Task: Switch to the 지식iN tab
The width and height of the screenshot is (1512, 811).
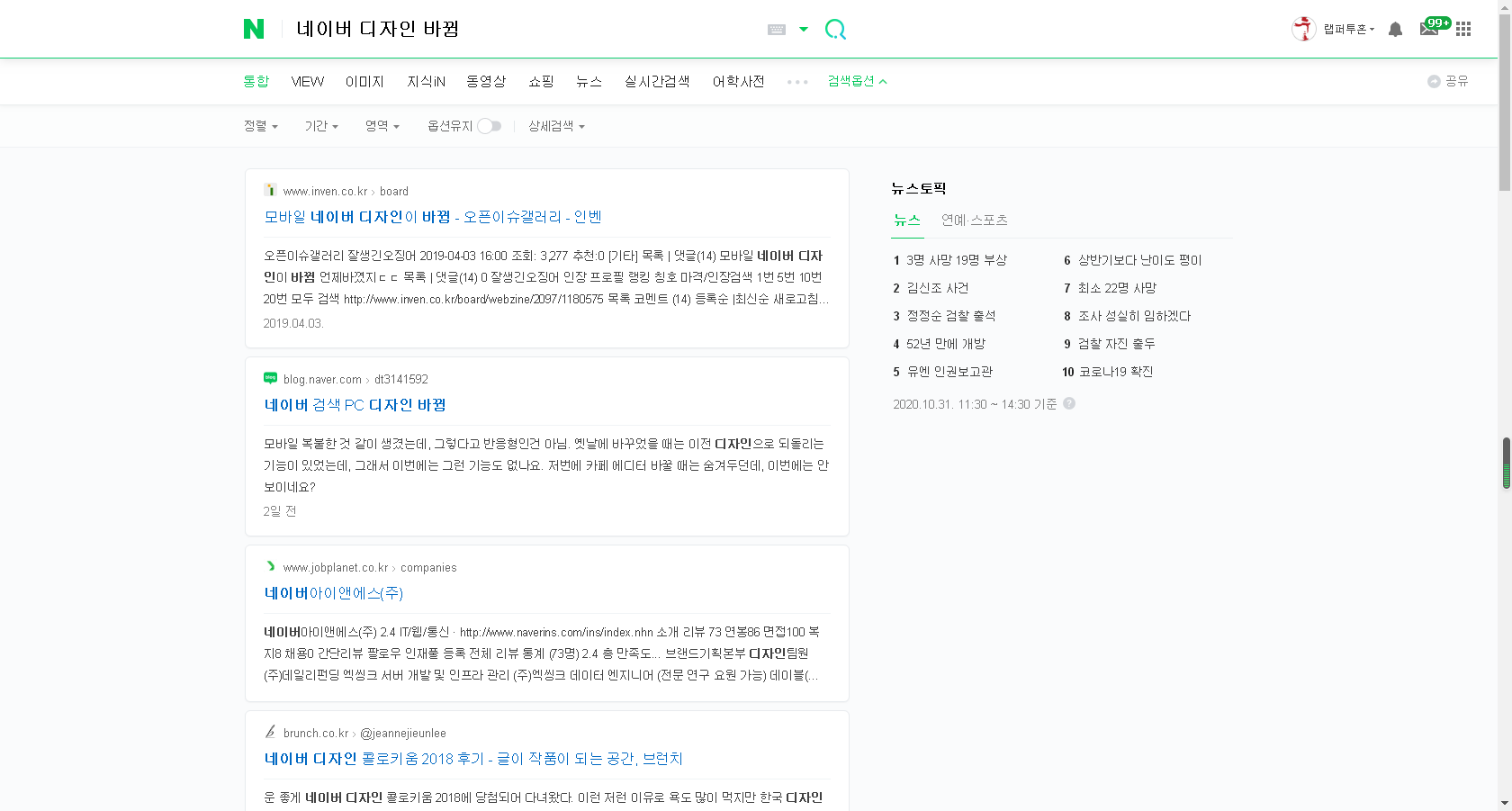Action: [427, 81]
